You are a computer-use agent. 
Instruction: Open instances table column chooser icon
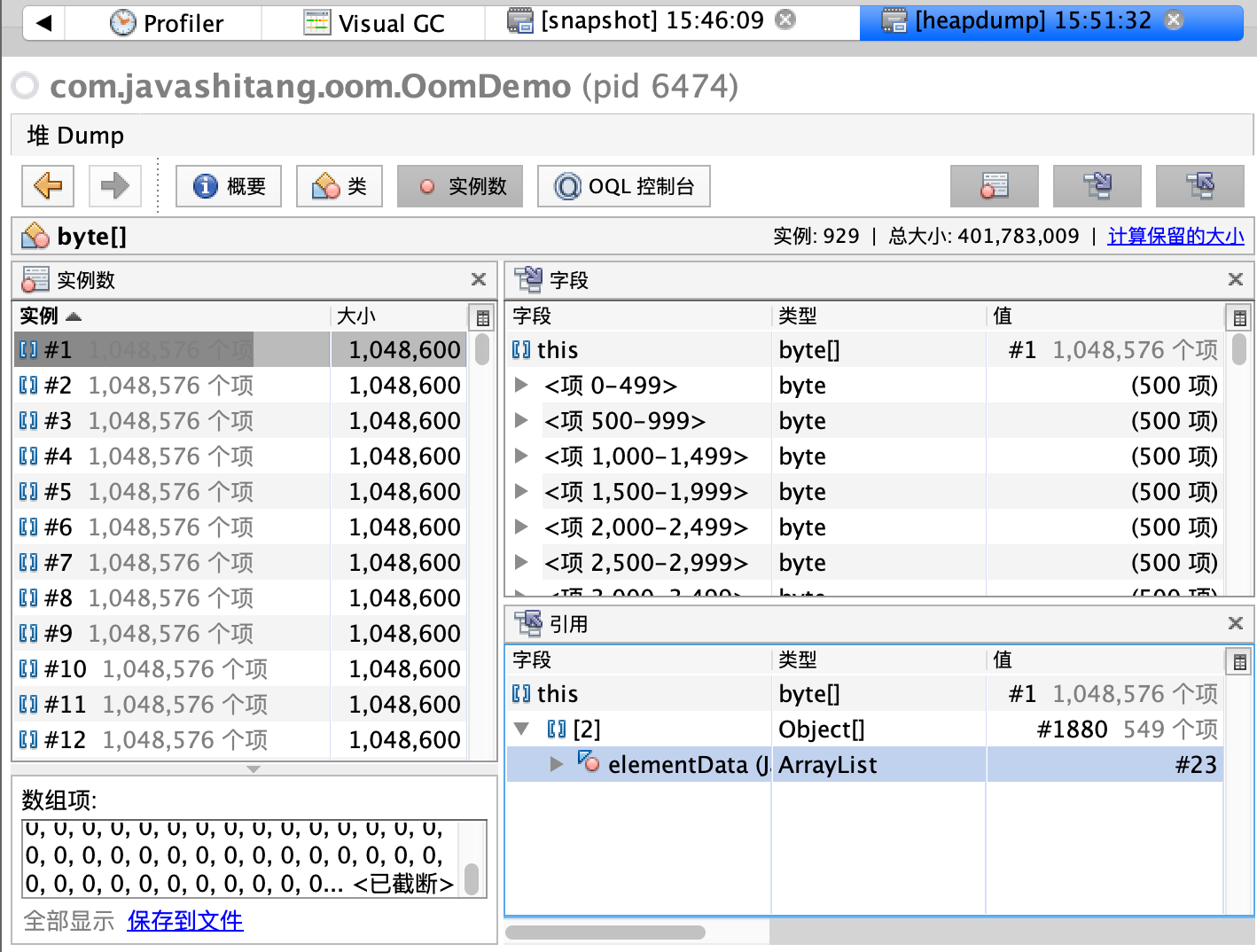[483, 316]
